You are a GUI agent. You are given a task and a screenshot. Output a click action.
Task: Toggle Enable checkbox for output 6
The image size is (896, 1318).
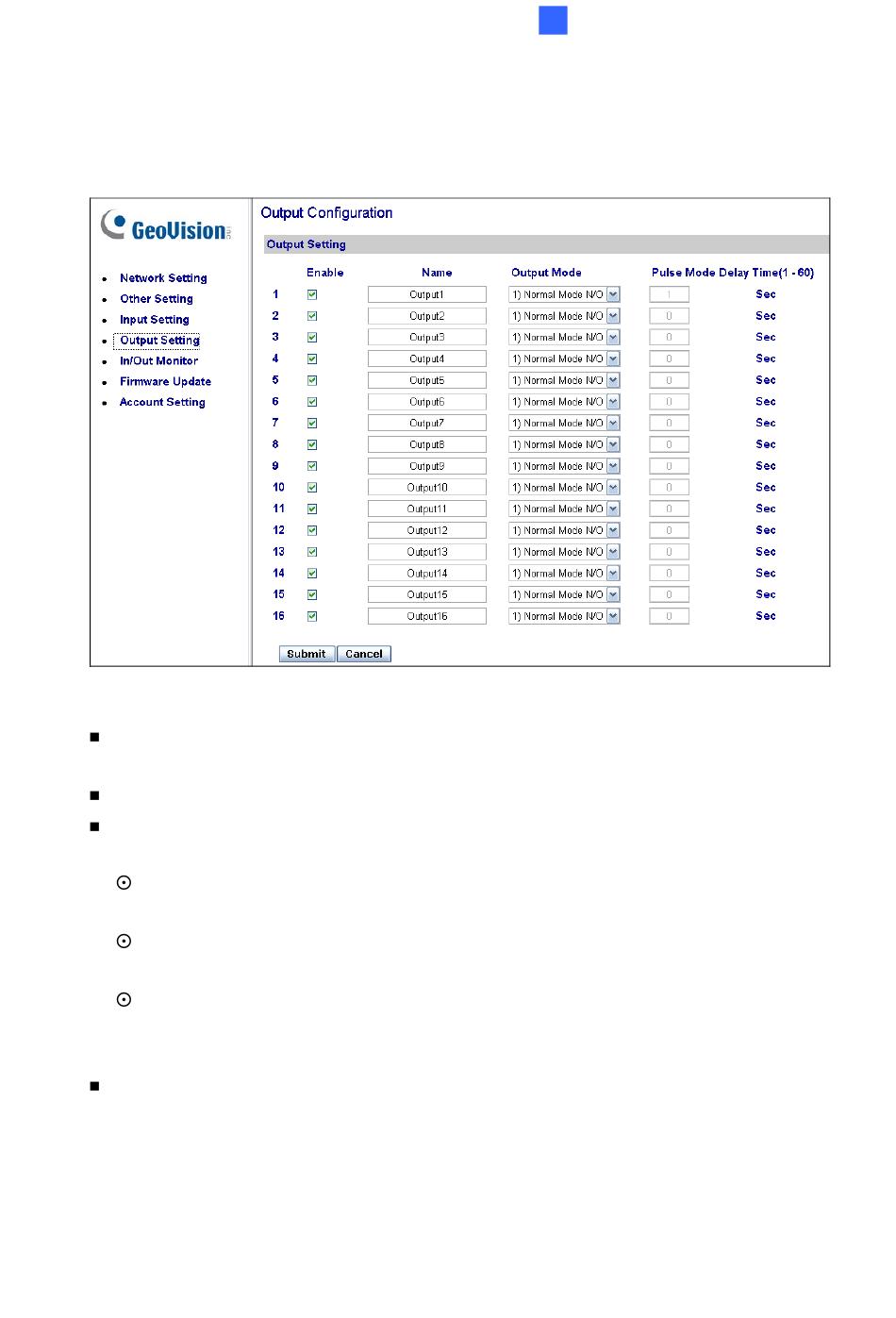click(312, 403)
